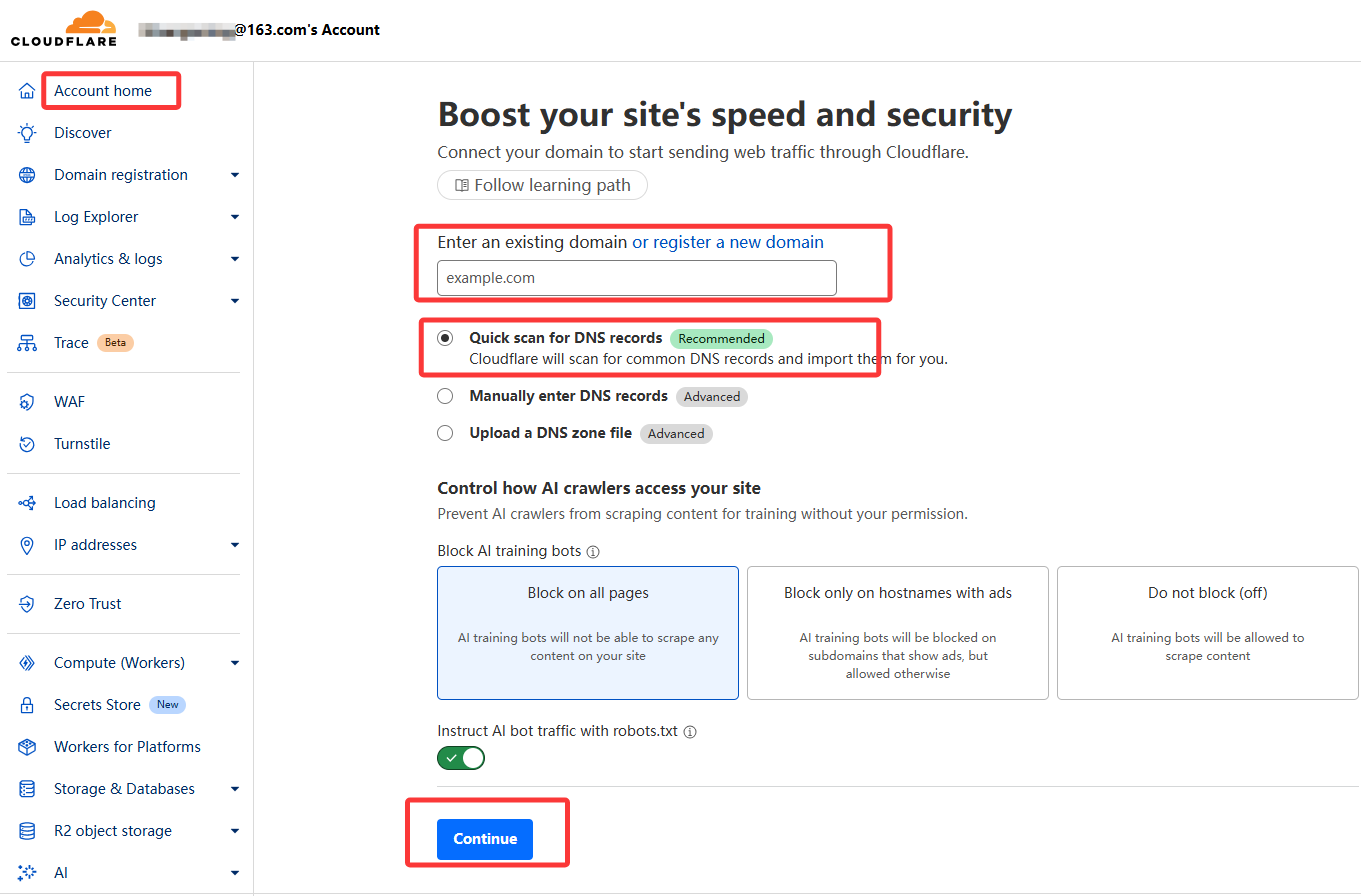Screen dimensions: 1361x896
Task: Click the WAF shield icon
Action: click(27, 402)
